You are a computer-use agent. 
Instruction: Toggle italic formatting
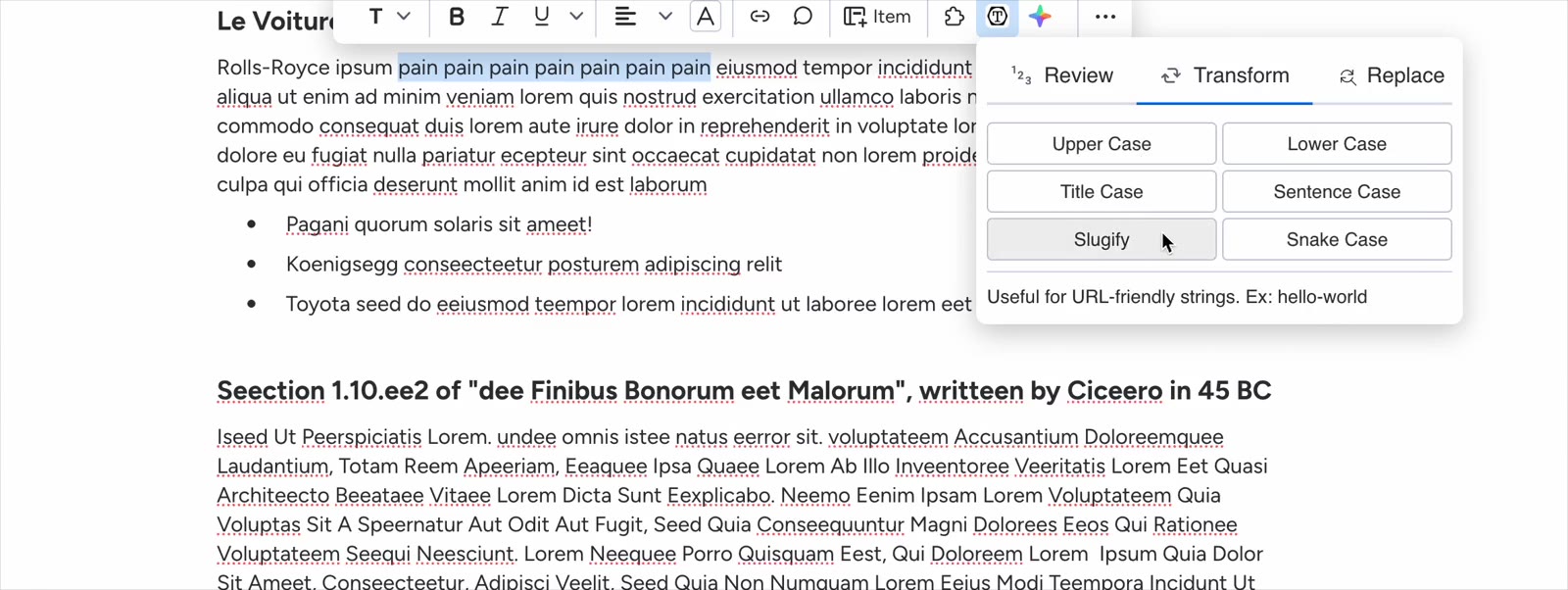tap(499, 17)
